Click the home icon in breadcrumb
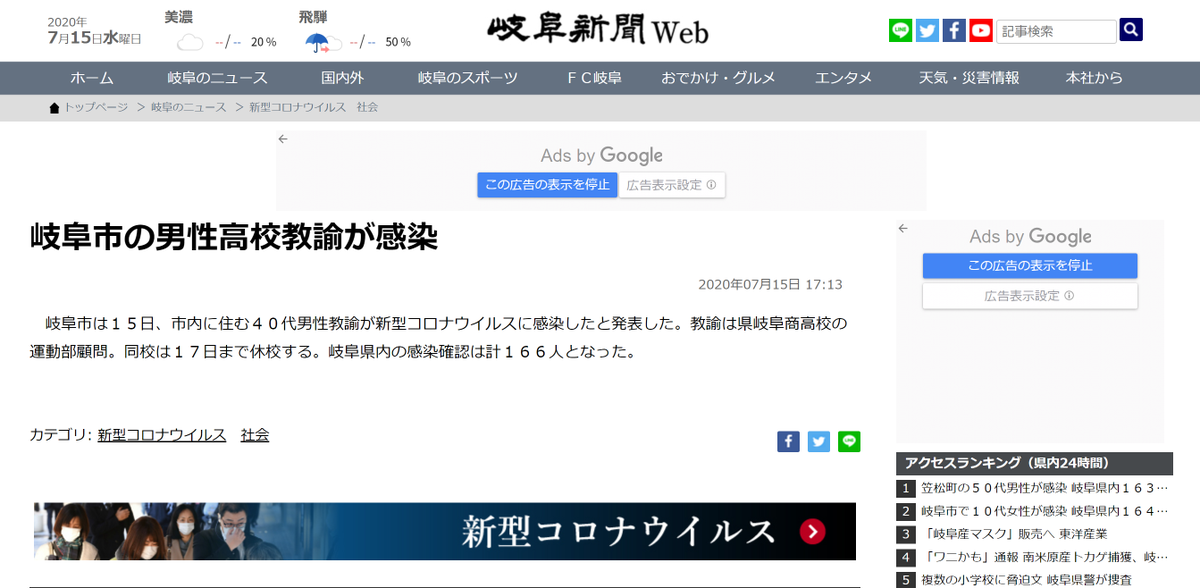Image resolution: width=1200 pixels, height=588 pixels. coord(55,108)
